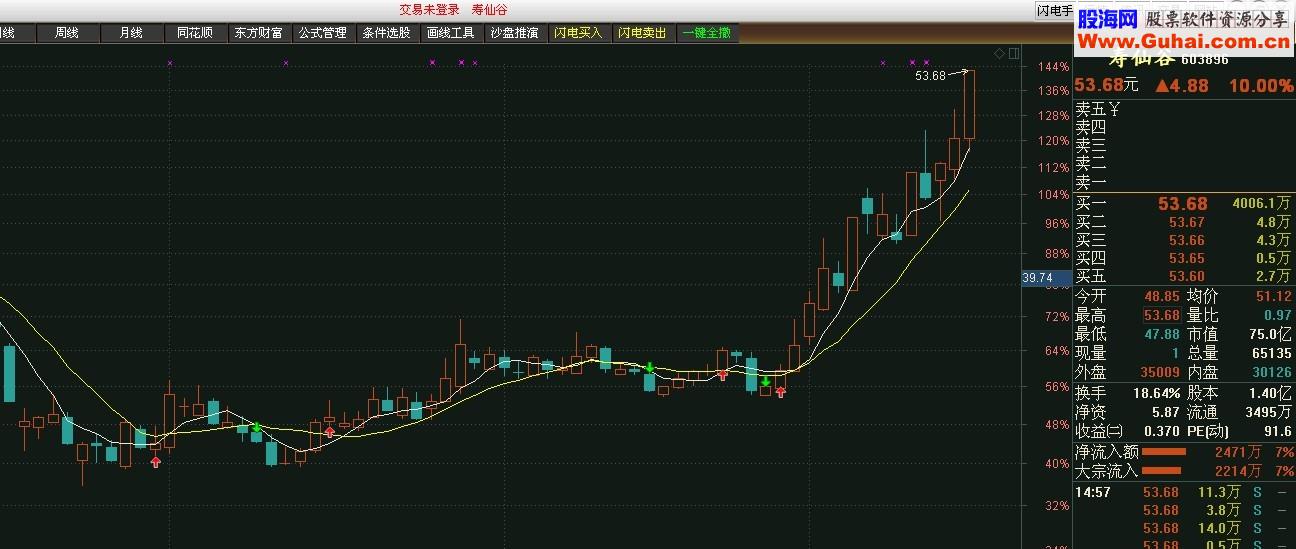Click the 市值 value 75.0亿
The height and width of the screenshot is (549, 1296).
click(1270, 334)
